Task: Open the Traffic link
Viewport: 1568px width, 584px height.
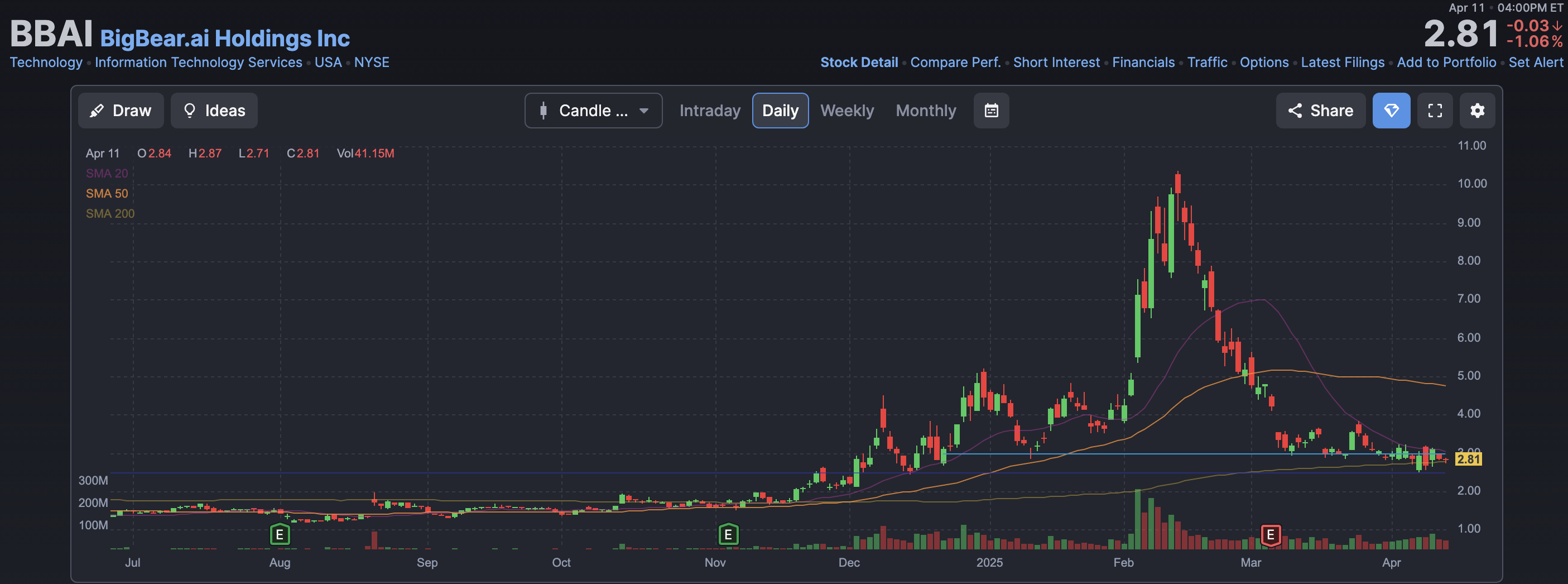Action: [x=1207, y=62]
